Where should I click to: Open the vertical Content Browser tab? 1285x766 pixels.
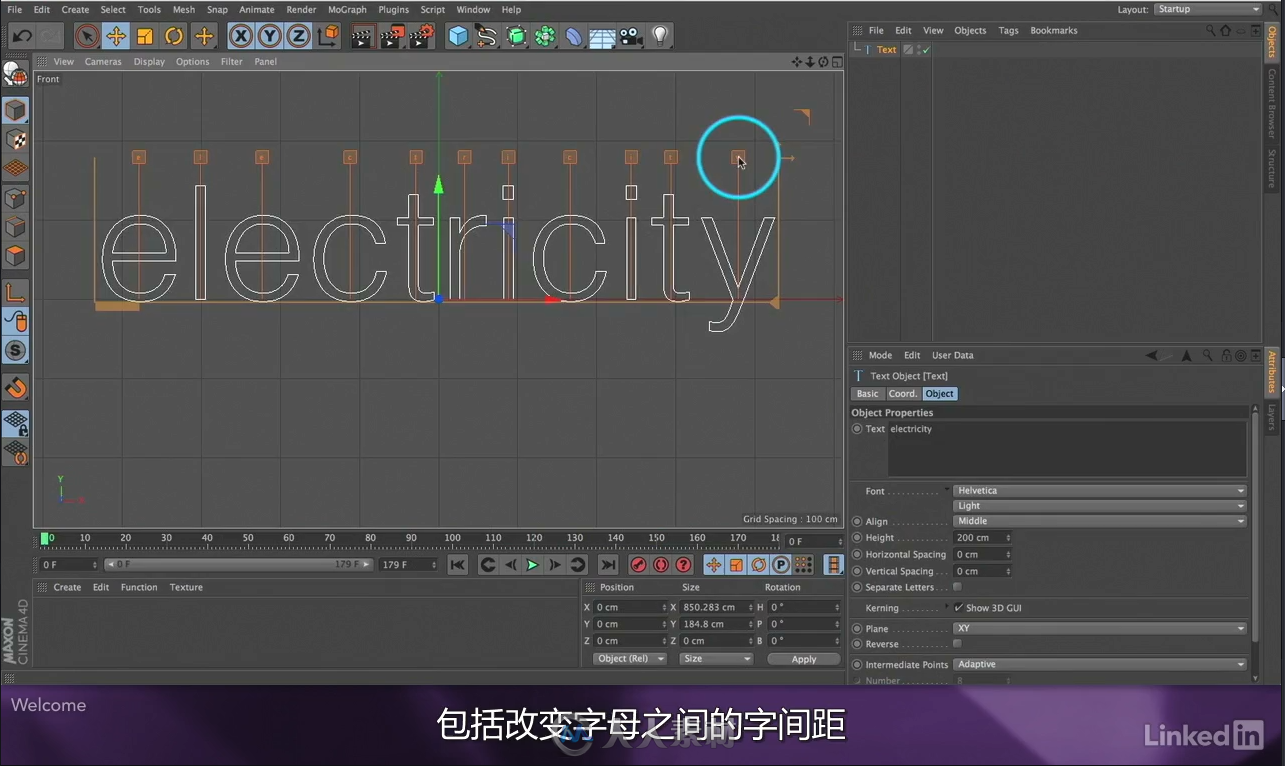coord(1272,104)
